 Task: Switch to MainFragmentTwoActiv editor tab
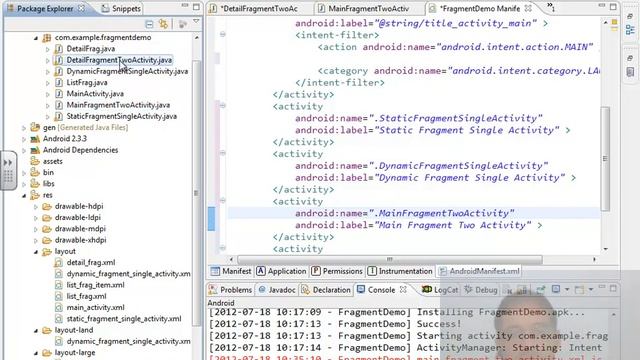click(369, 9)
